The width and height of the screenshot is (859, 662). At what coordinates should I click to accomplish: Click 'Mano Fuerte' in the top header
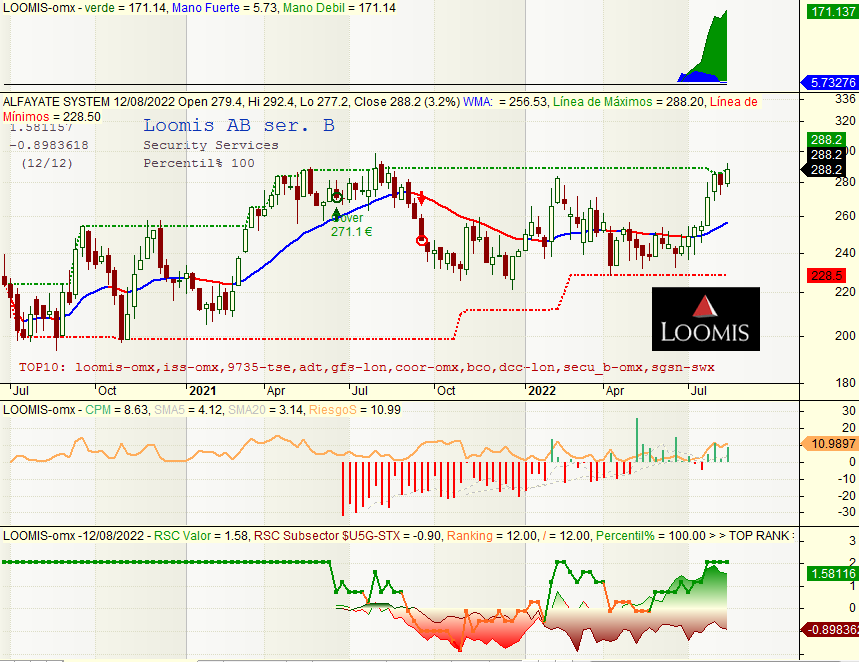pyautogui.click(x=206, y=8)
